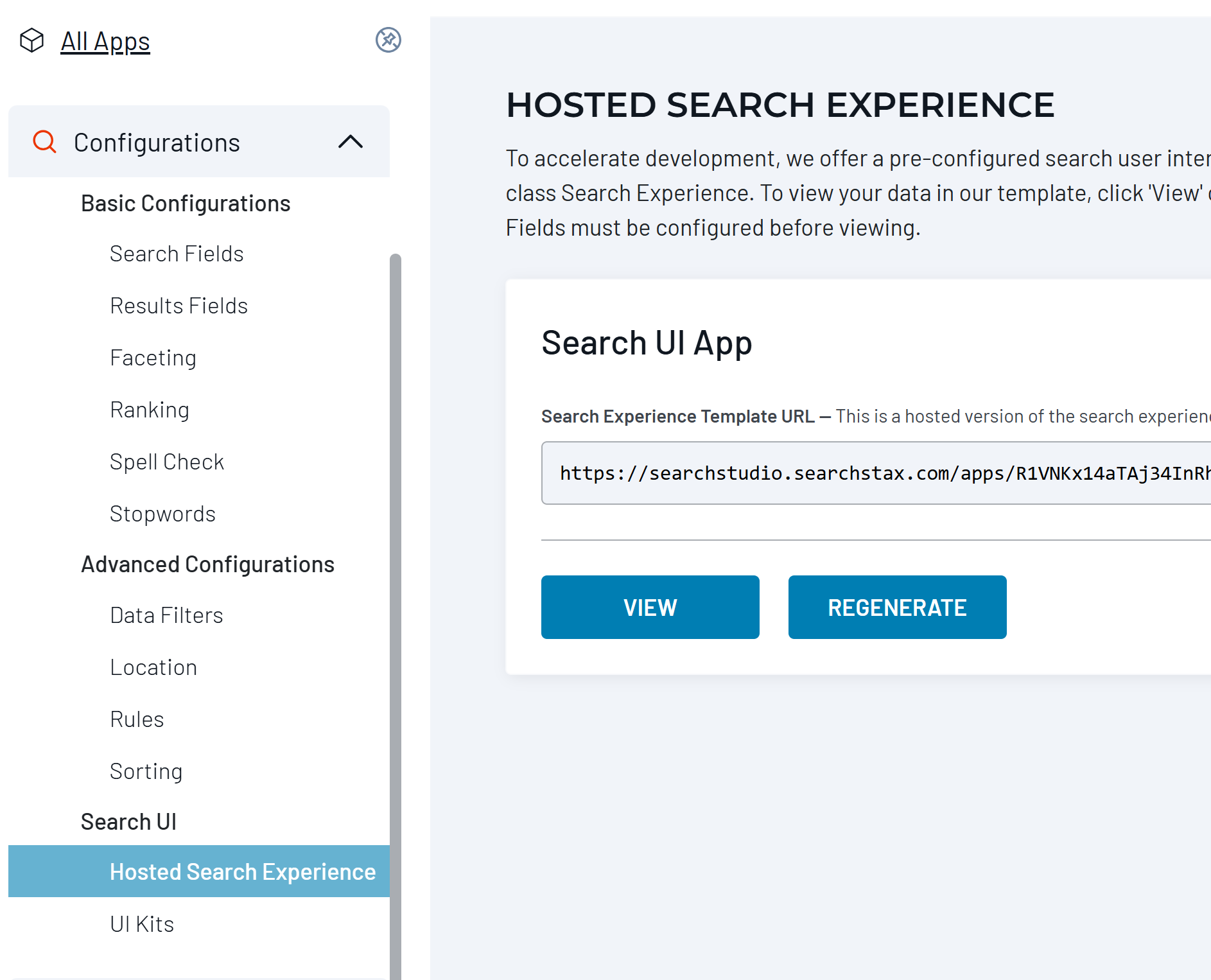
Task: Open the All Apps link
Action: point(105,41)
